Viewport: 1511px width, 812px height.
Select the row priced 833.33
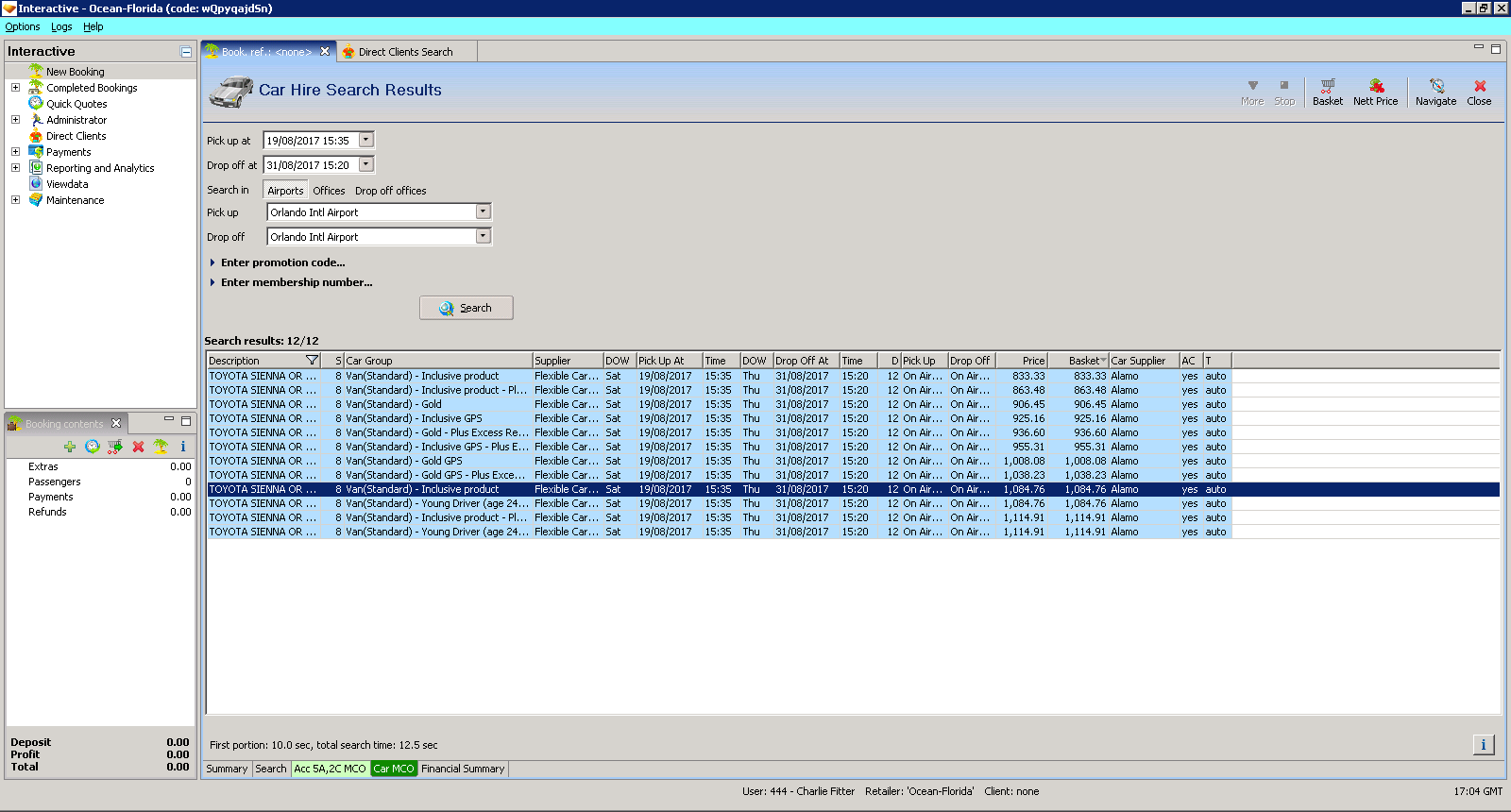[x=853, y=376]
